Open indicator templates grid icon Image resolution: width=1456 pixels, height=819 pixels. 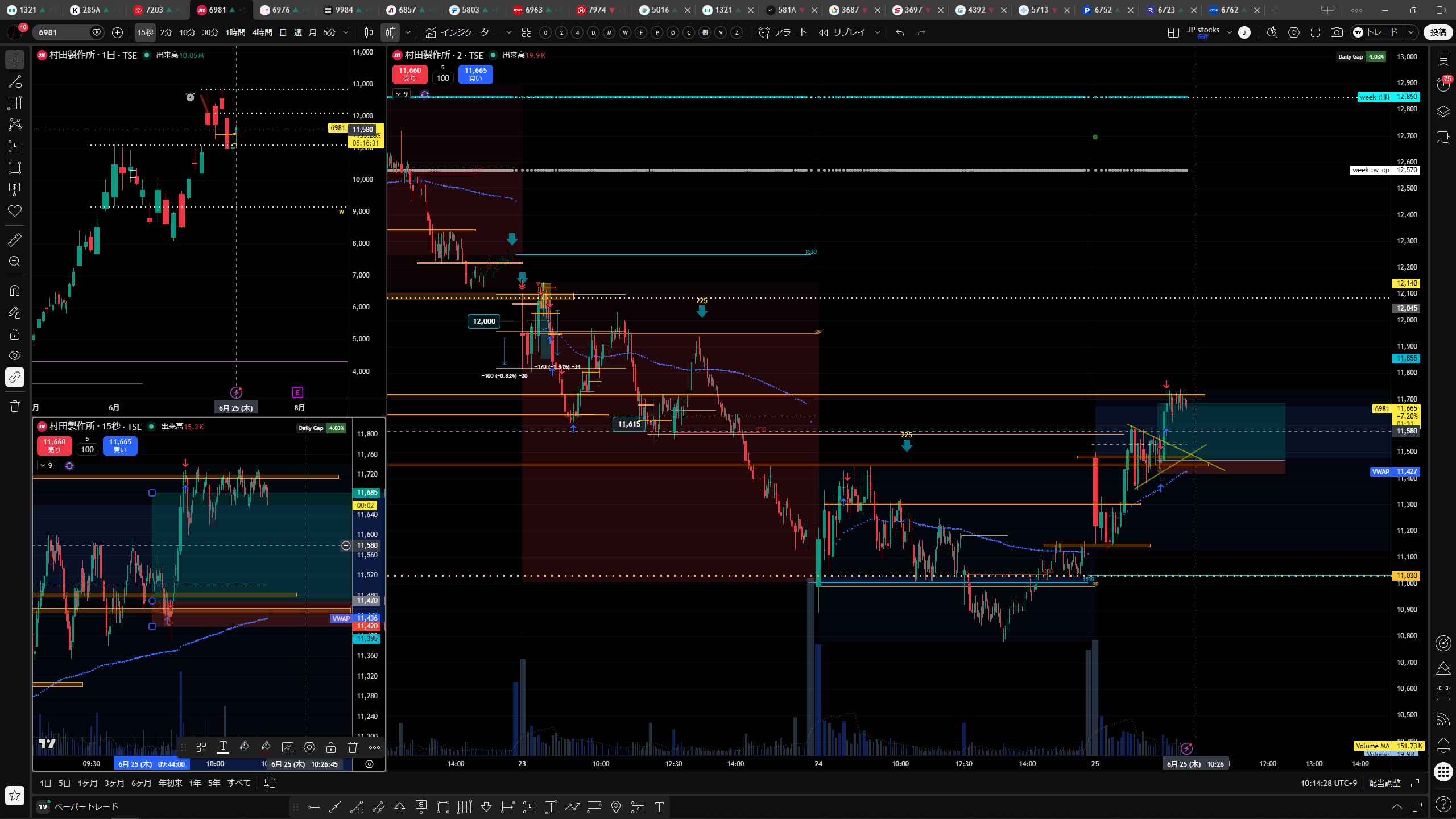click(x=527, y=32)
